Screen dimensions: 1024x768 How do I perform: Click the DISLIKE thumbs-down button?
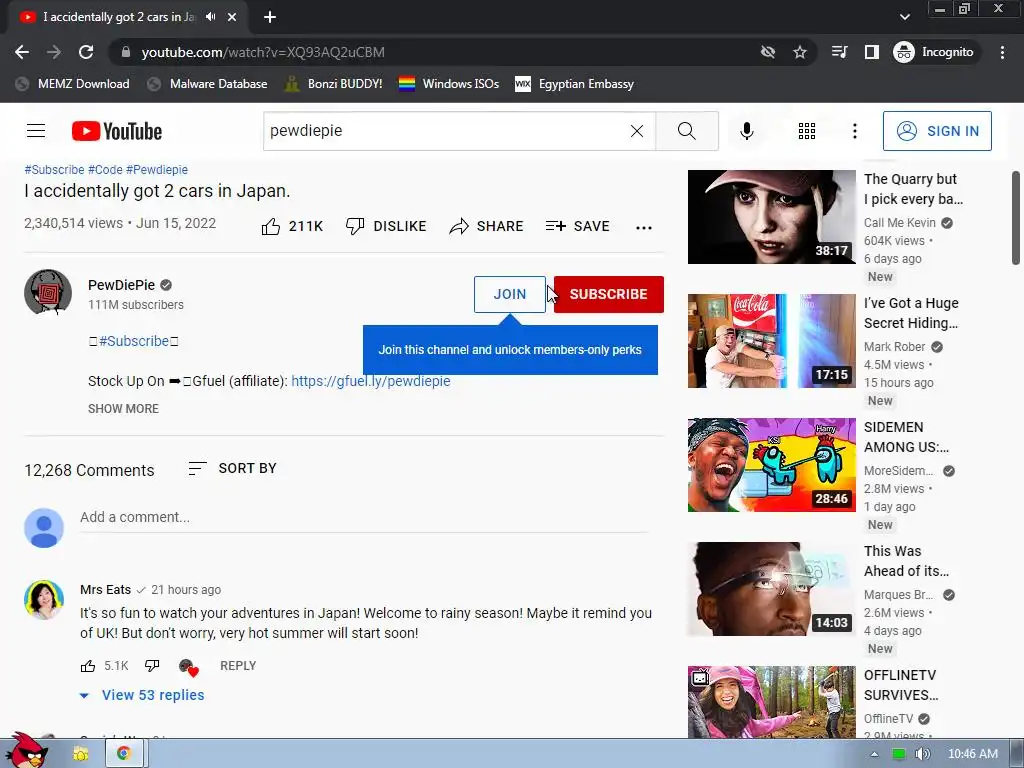click(x=386, y=227)
